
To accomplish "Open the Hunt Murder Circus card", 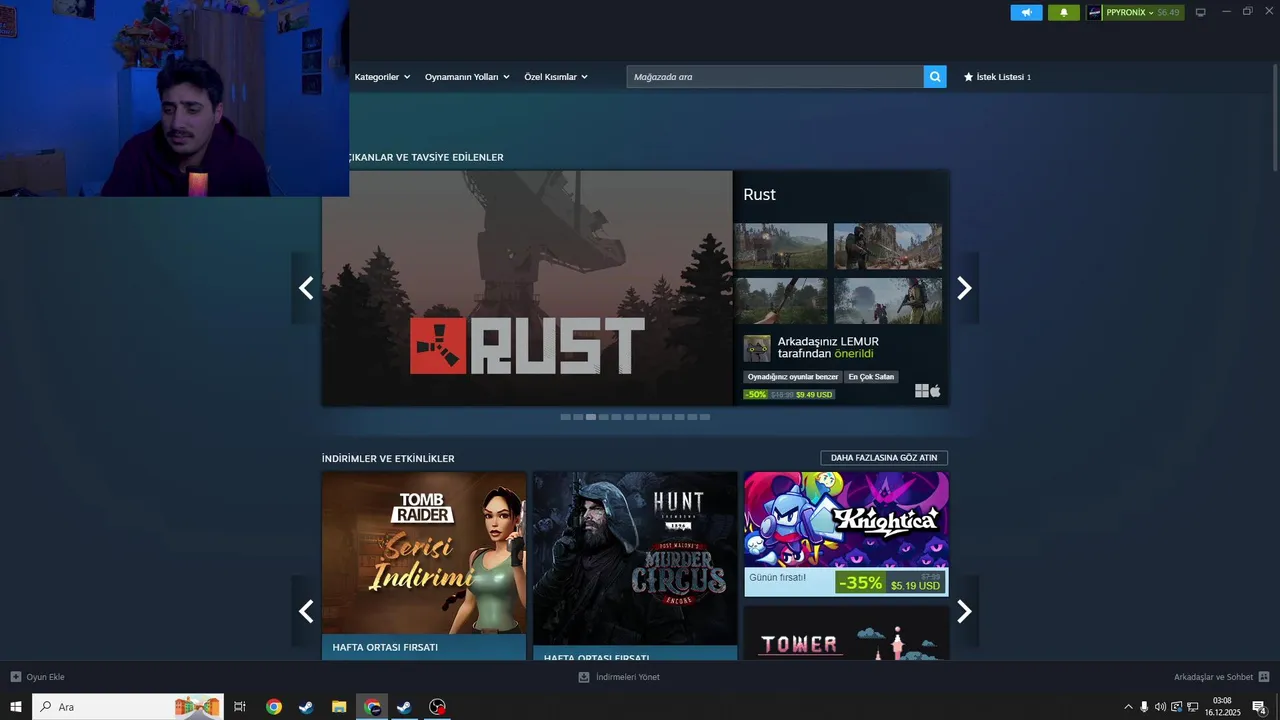I will click(x=635, y=566).
